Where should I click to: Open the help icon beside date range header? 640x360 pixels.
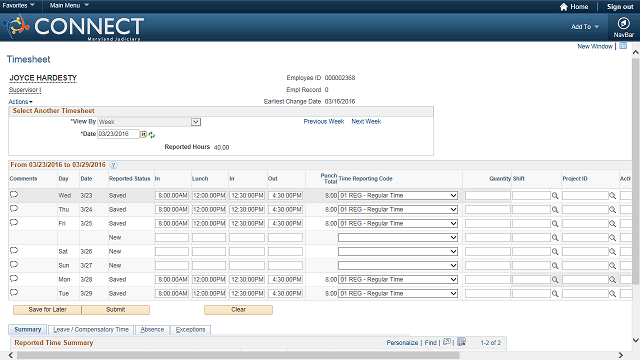click(x=113, y=165)
